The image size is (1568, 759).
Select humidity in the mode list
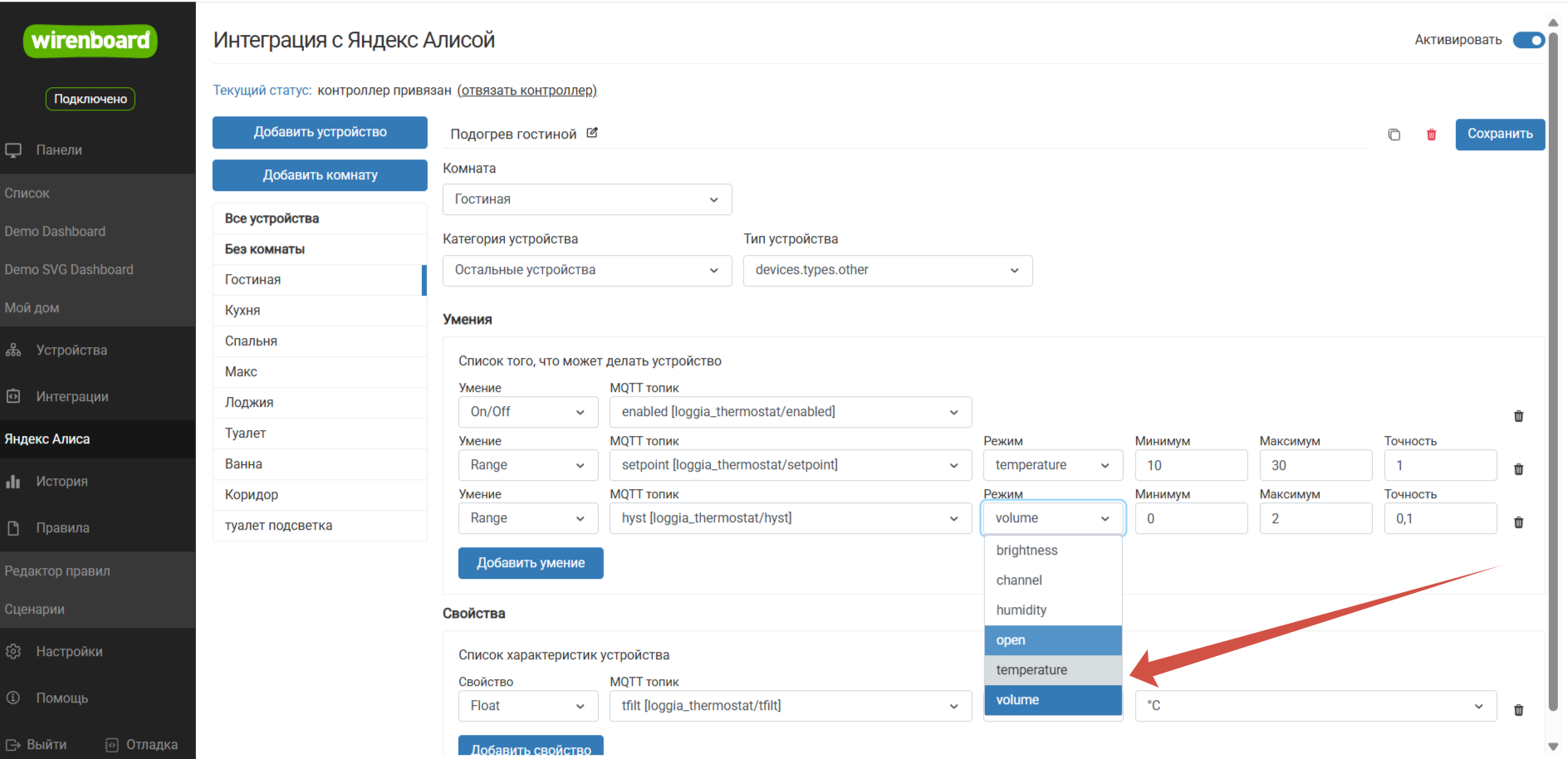(1053, 610)
